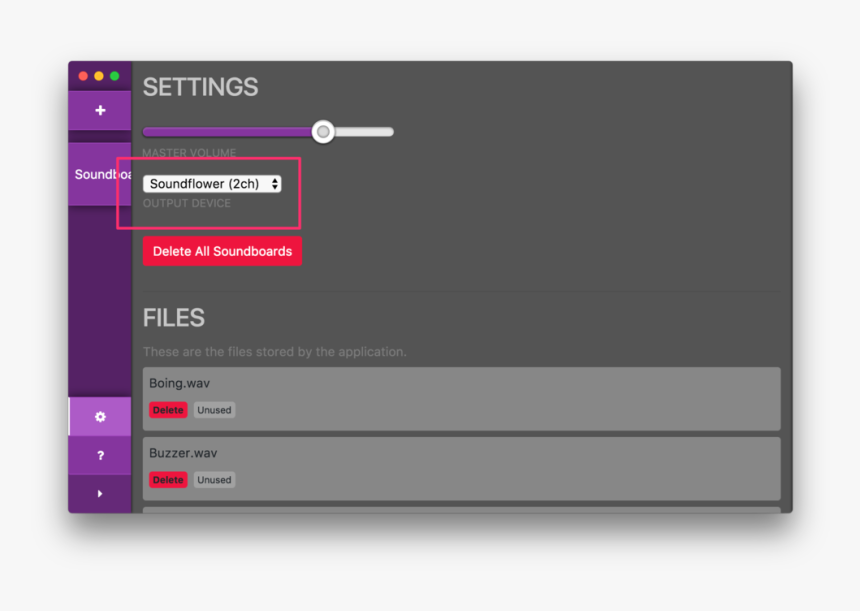Screen dimensions: 860x611
Task: Click the OUTPUT DEVICE label
Action: point(186,203)
